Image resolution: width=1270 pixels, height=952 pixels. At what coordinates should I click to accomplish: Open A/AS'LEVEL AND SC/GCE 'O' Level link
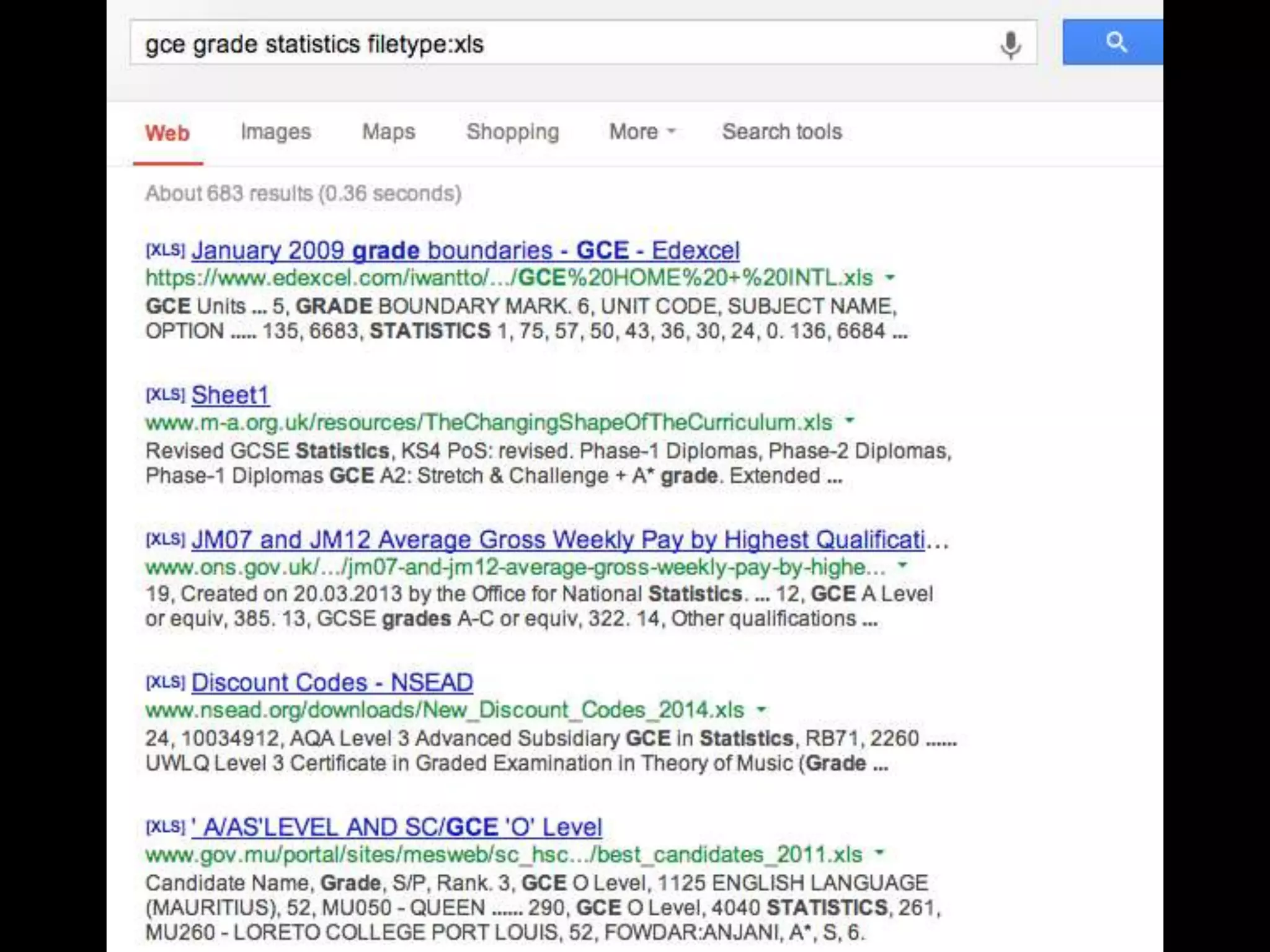[397, 827]
